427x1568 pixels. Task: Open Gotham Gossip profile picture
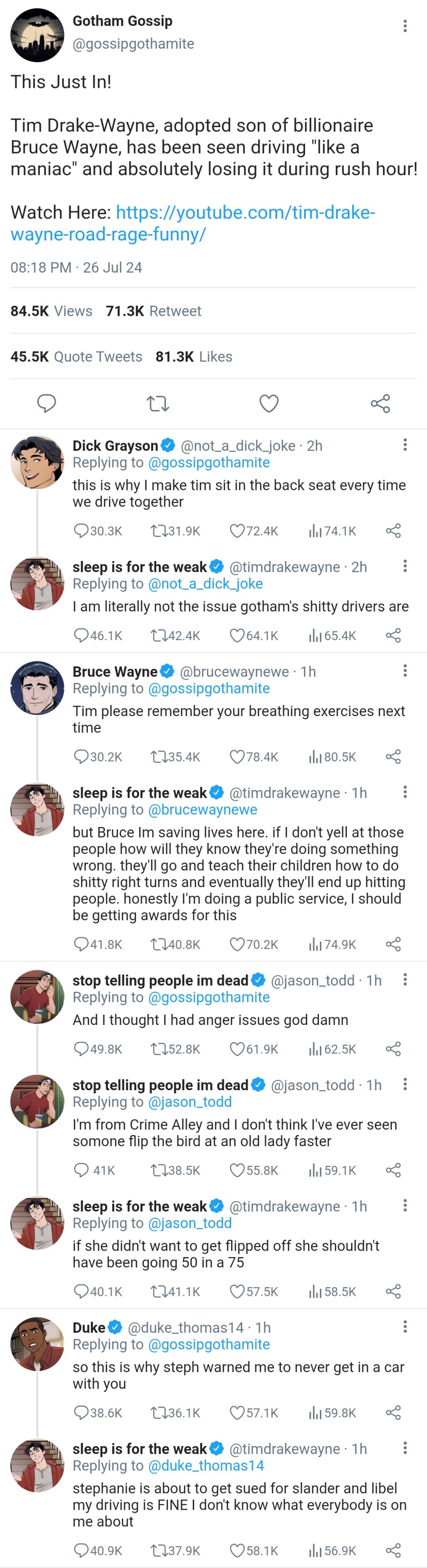37,35
